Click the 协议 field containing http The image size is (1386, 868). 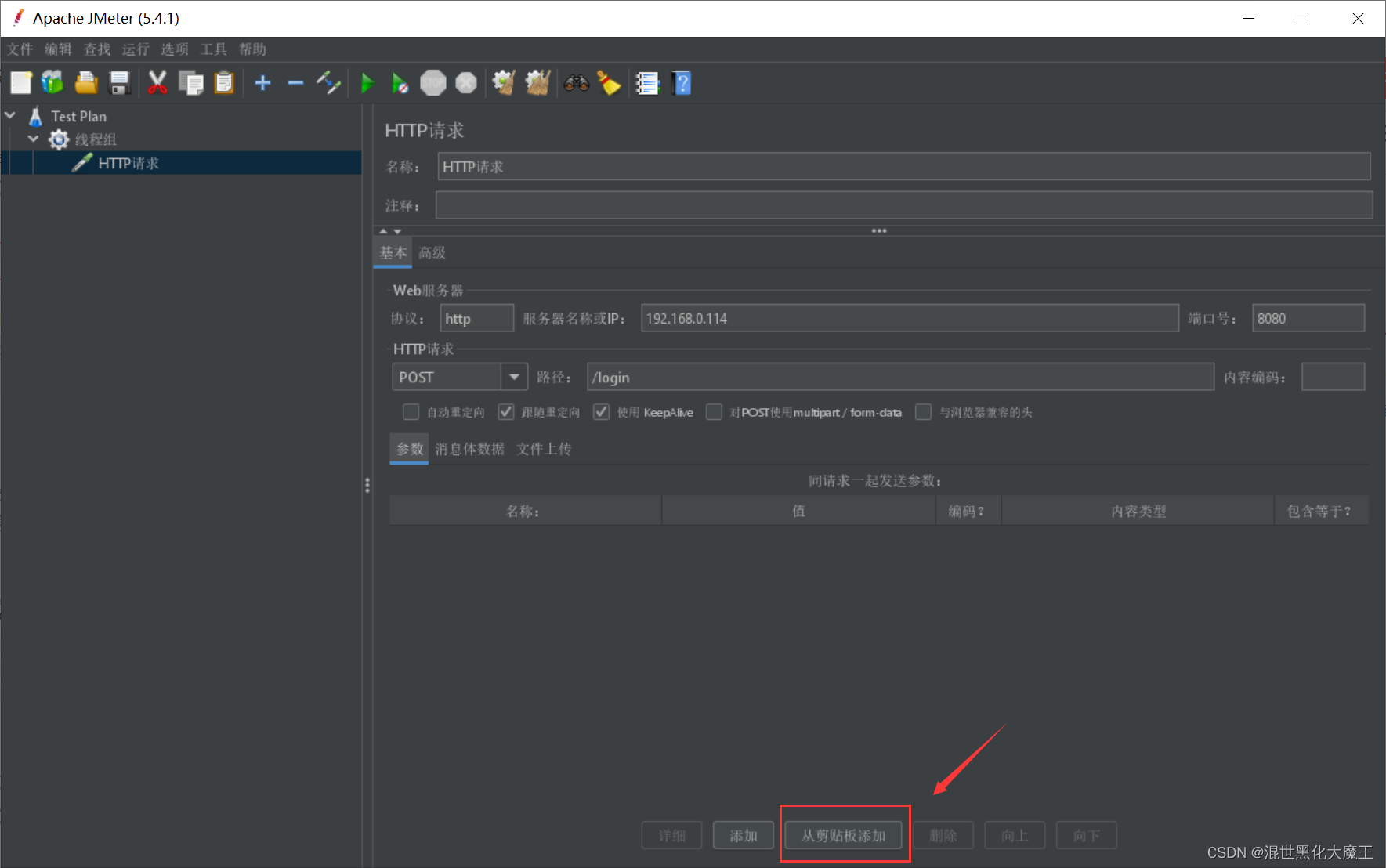pos(476,318)
